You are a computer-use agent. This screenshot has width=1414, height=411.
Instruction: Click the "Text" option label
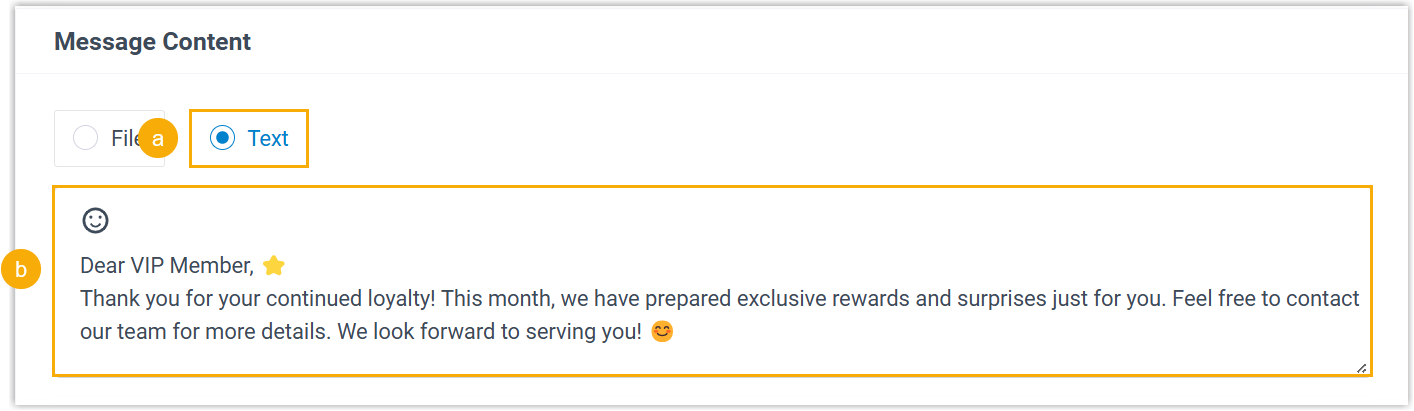[x=268, y=138]
